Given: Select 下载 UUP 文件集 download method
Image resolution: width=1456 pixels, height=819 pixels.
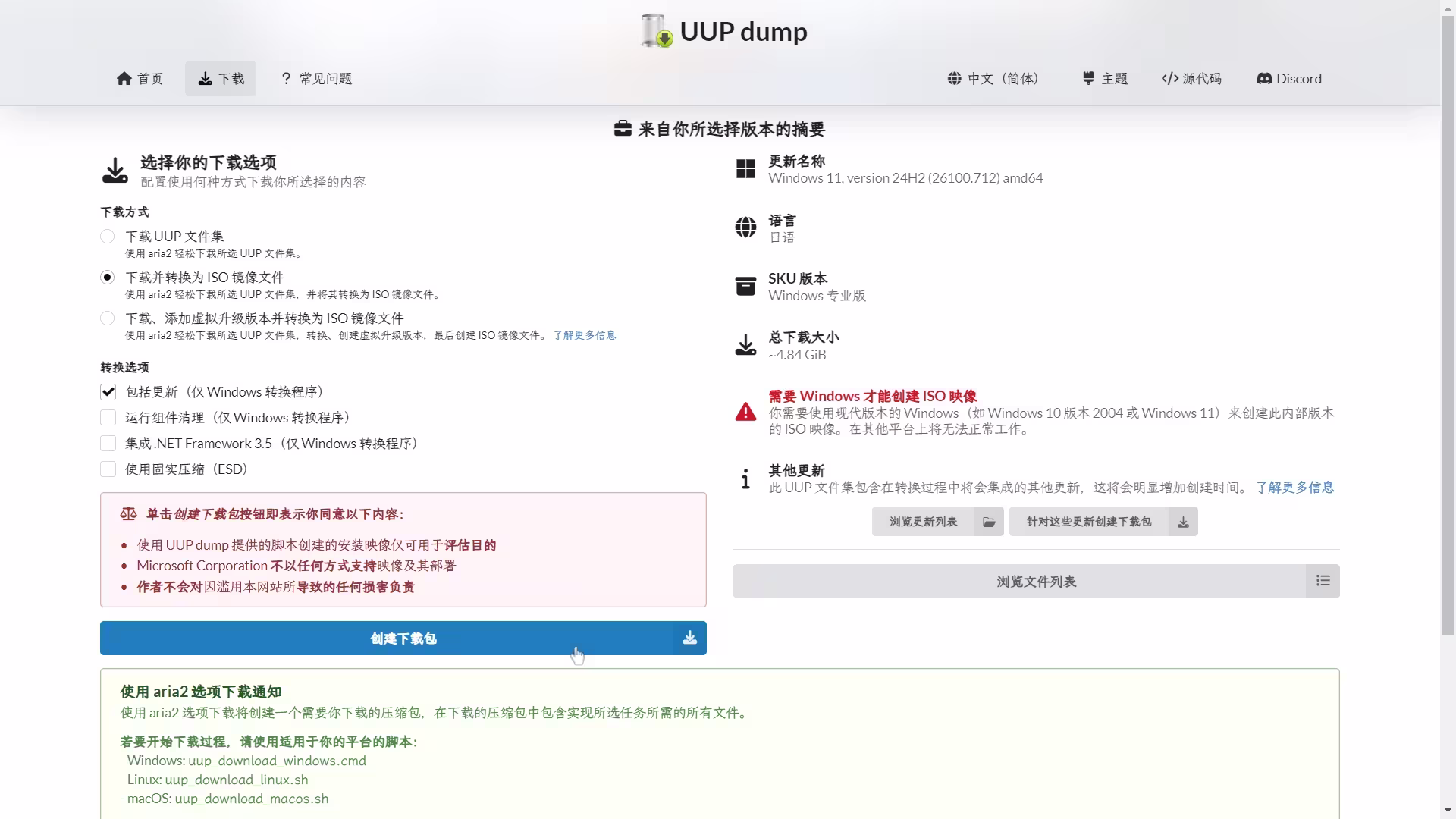Looking at the screenshot, I should coord(107,236).
